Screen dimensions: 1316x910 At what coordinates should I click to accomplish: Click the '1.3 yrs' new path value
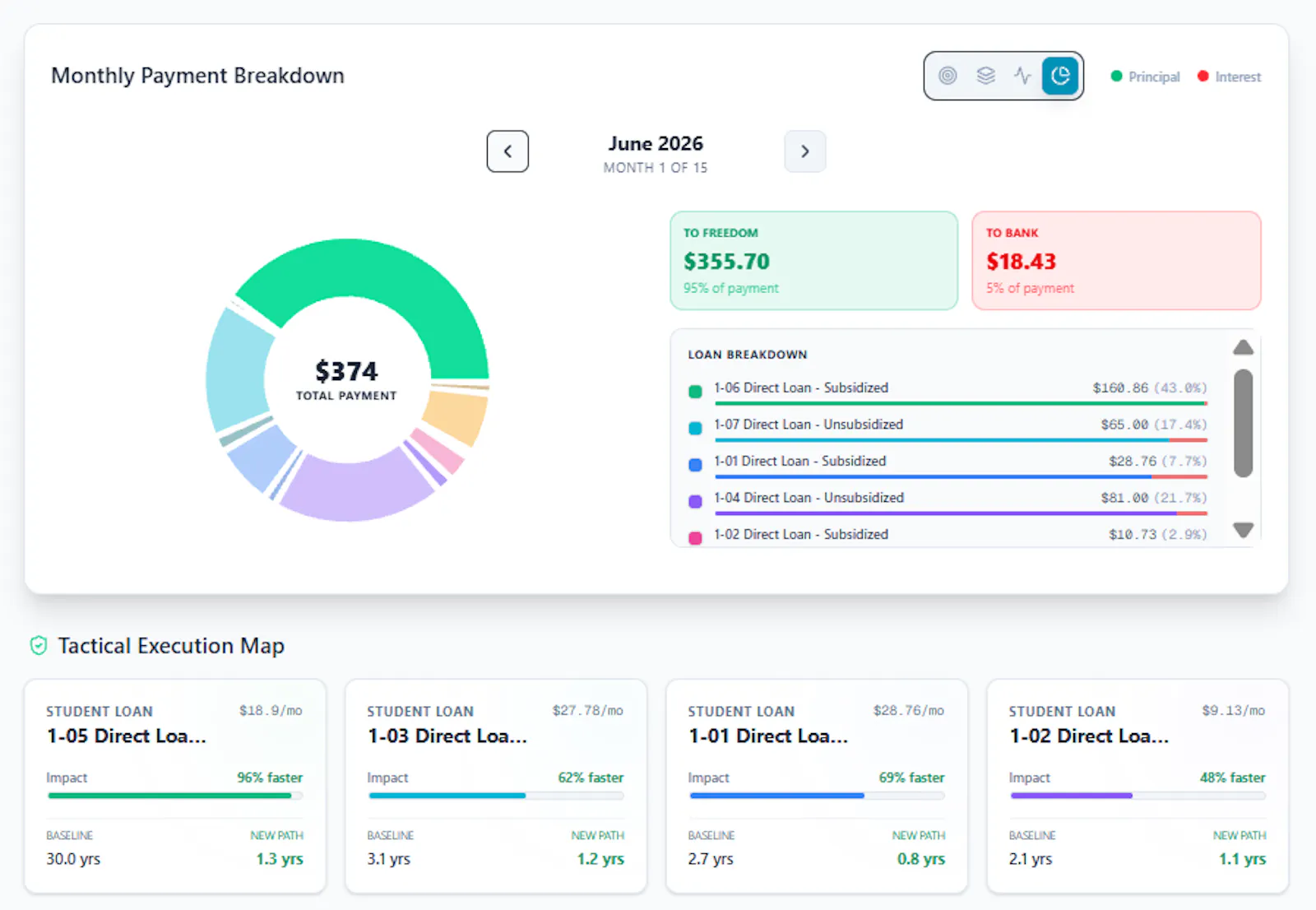click(280, 859)
